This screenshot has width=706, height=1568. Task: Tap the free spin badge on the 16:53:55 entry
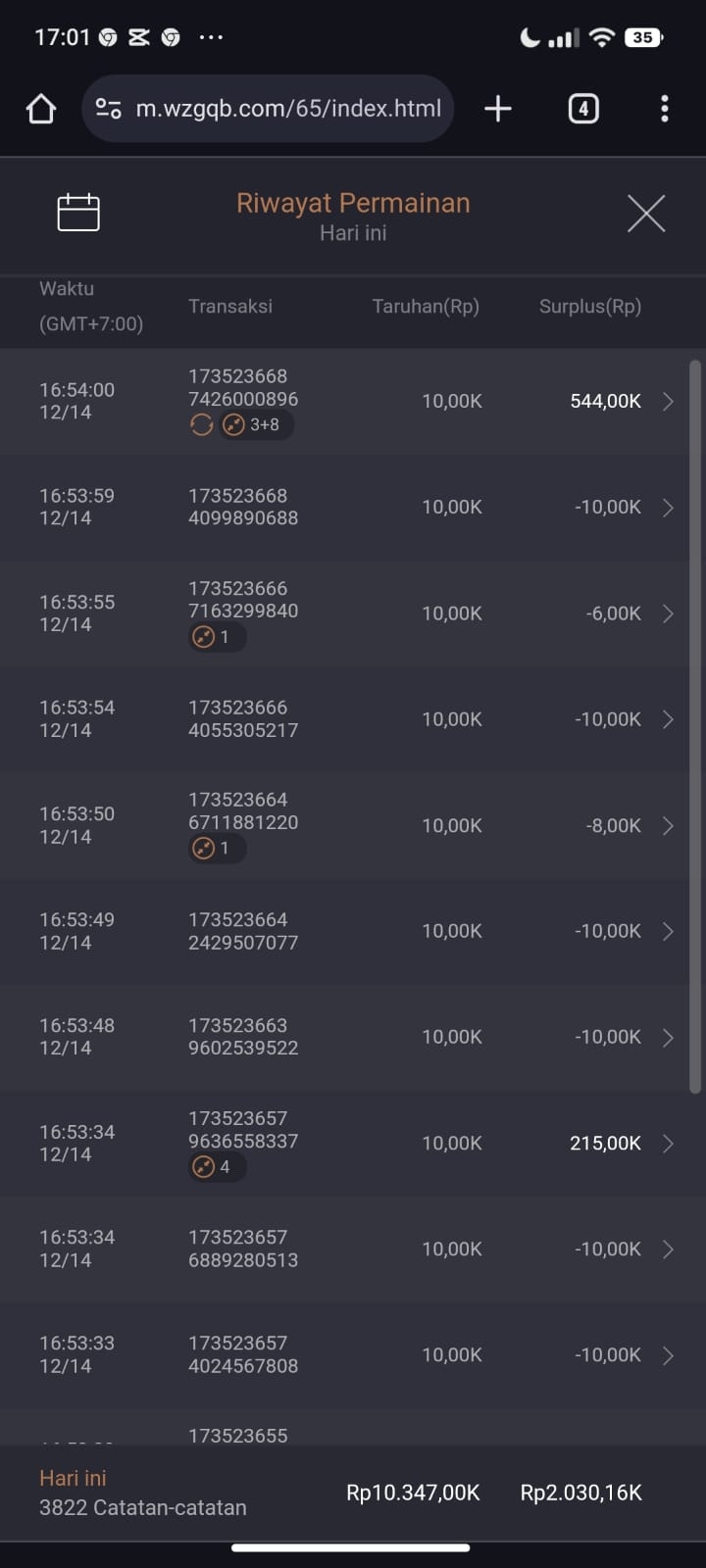[217, 637]
